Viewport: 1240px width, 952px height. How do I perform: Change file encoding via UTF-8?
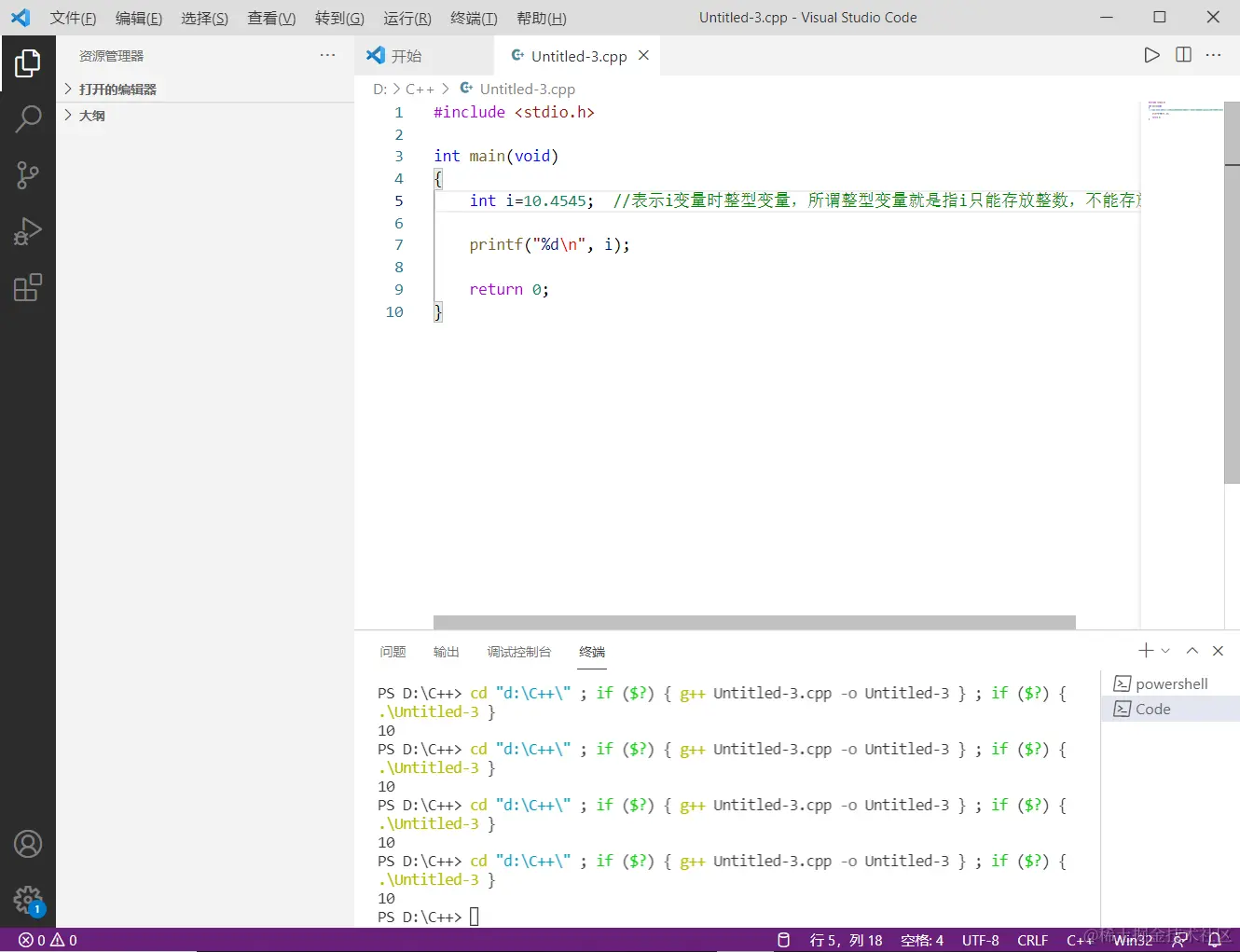pyautogui.click(x=980, y=940)
